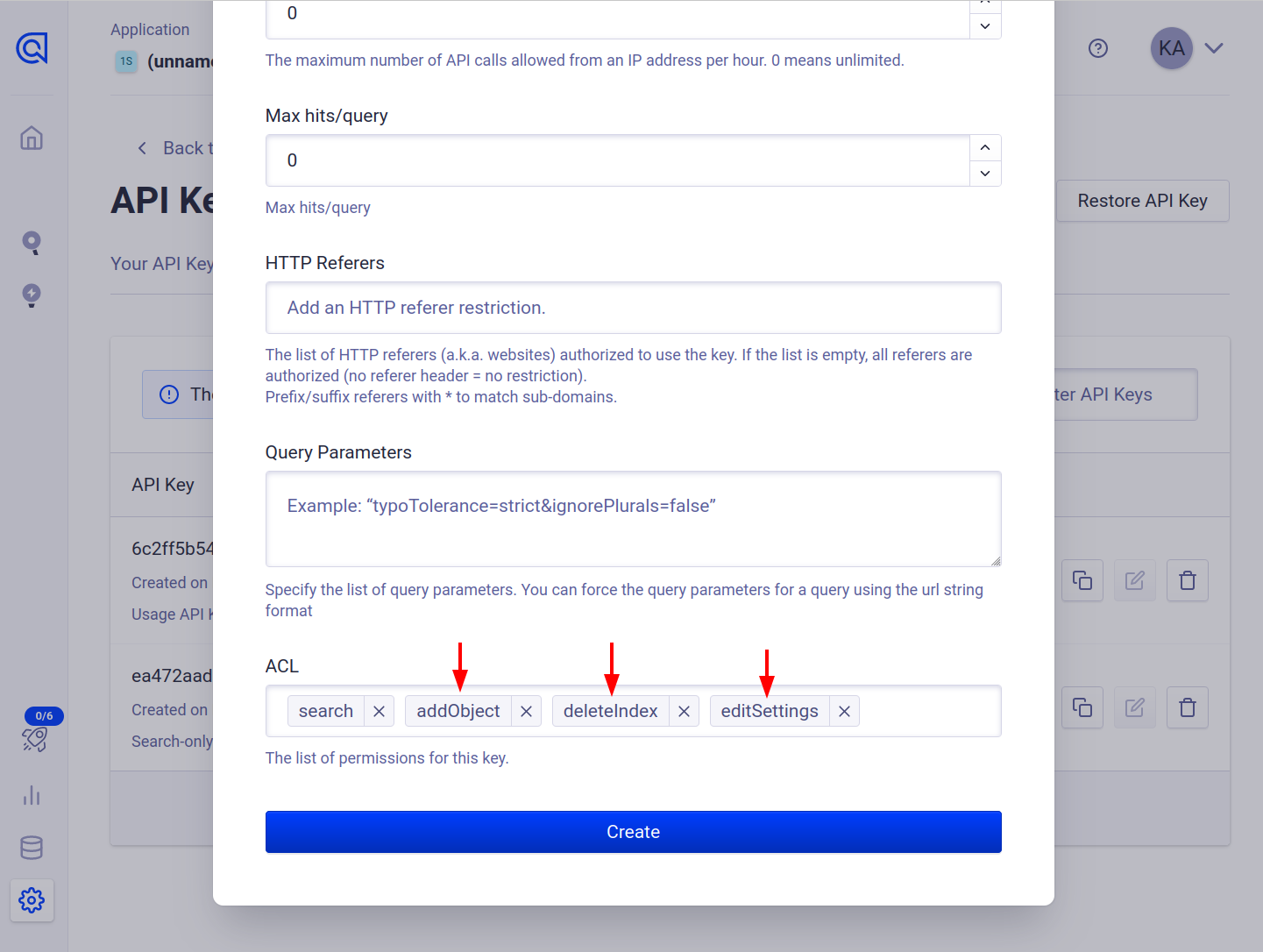Screen dimensions: 1263x952
Task: Remove the deleteIndex permission tag
Action: click(x=684, y=711)
